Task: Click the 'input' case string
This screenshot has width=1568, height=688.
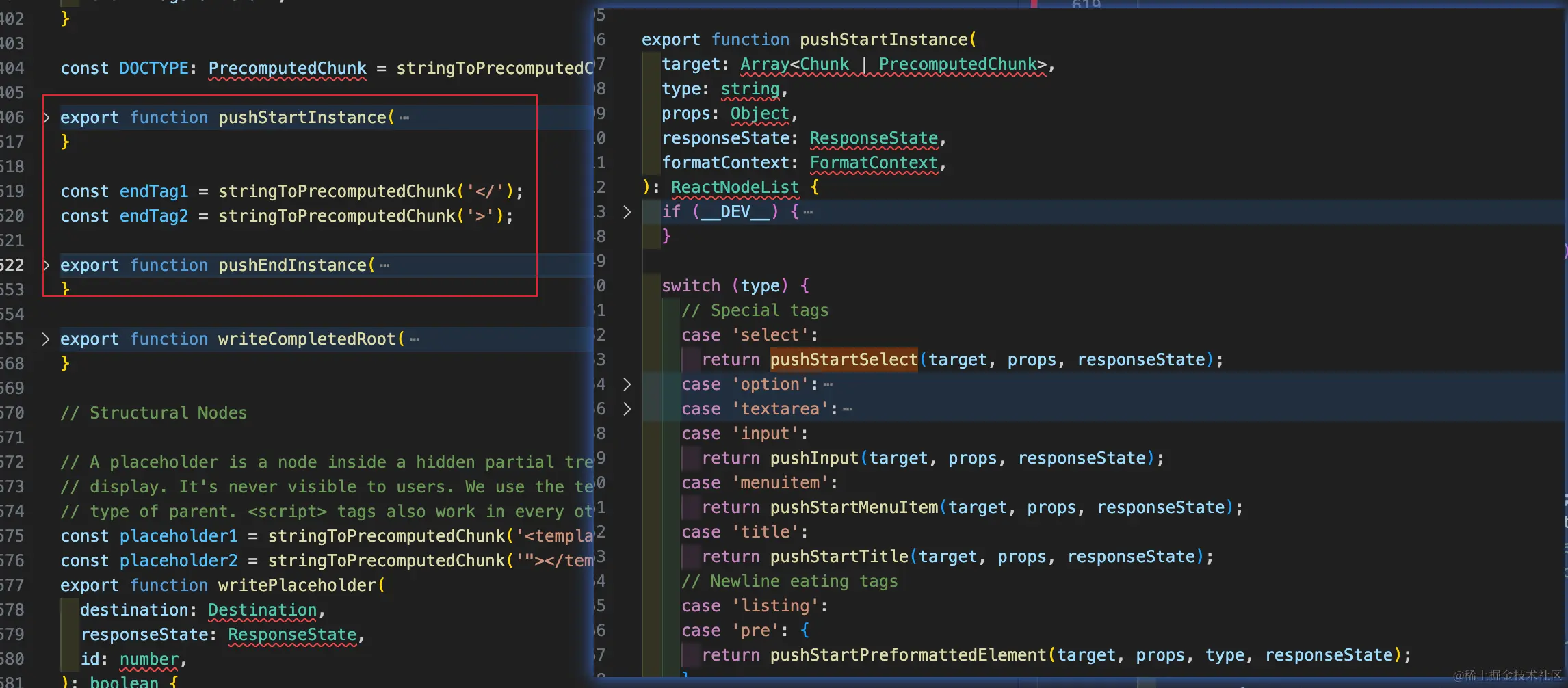Action: pos(765,434)
